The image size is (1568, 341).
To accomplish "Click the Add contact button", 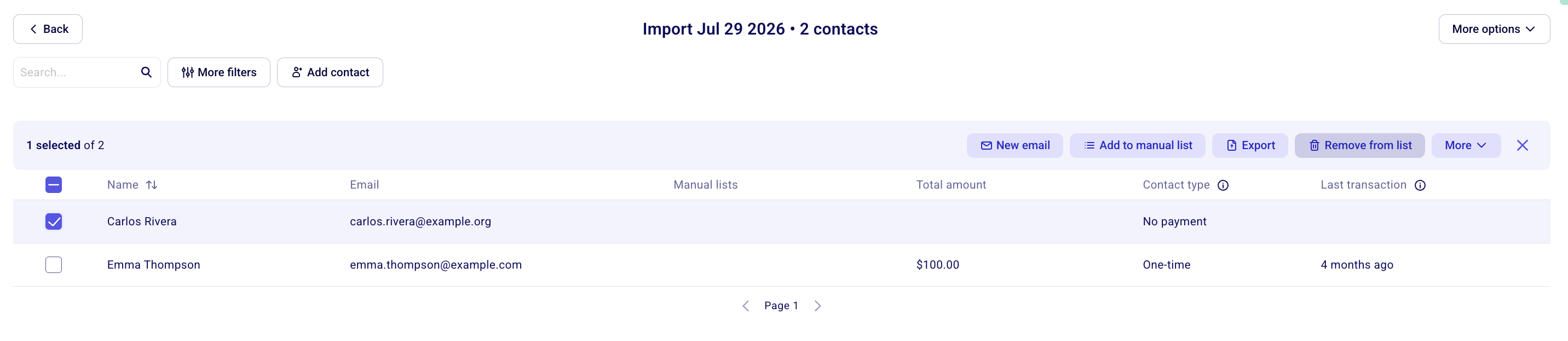I will coord(330,72).
